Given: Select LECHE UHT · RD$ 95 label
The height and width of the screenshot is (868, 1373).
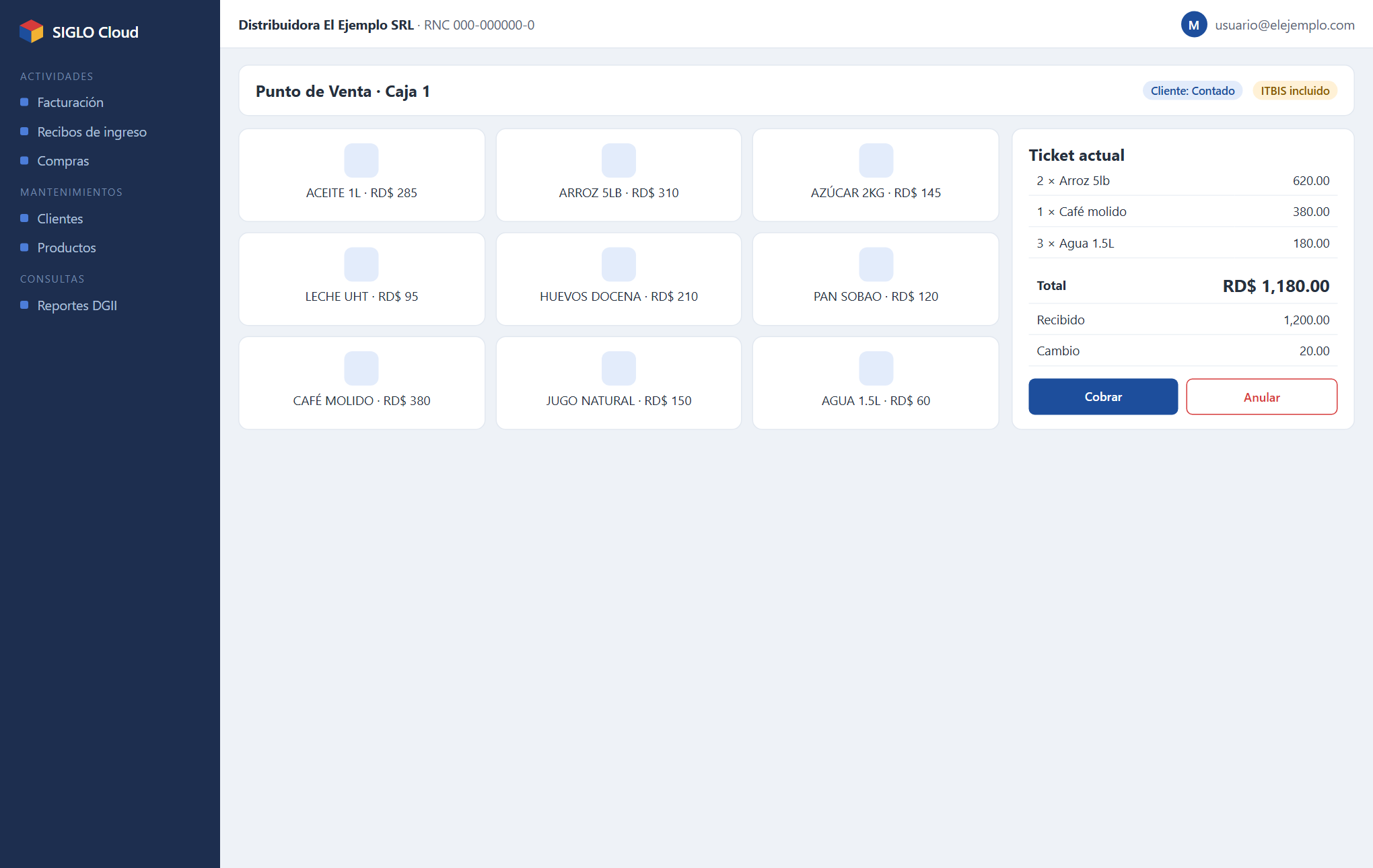Looking at the screenshot, I should click(x=361, y=297).
